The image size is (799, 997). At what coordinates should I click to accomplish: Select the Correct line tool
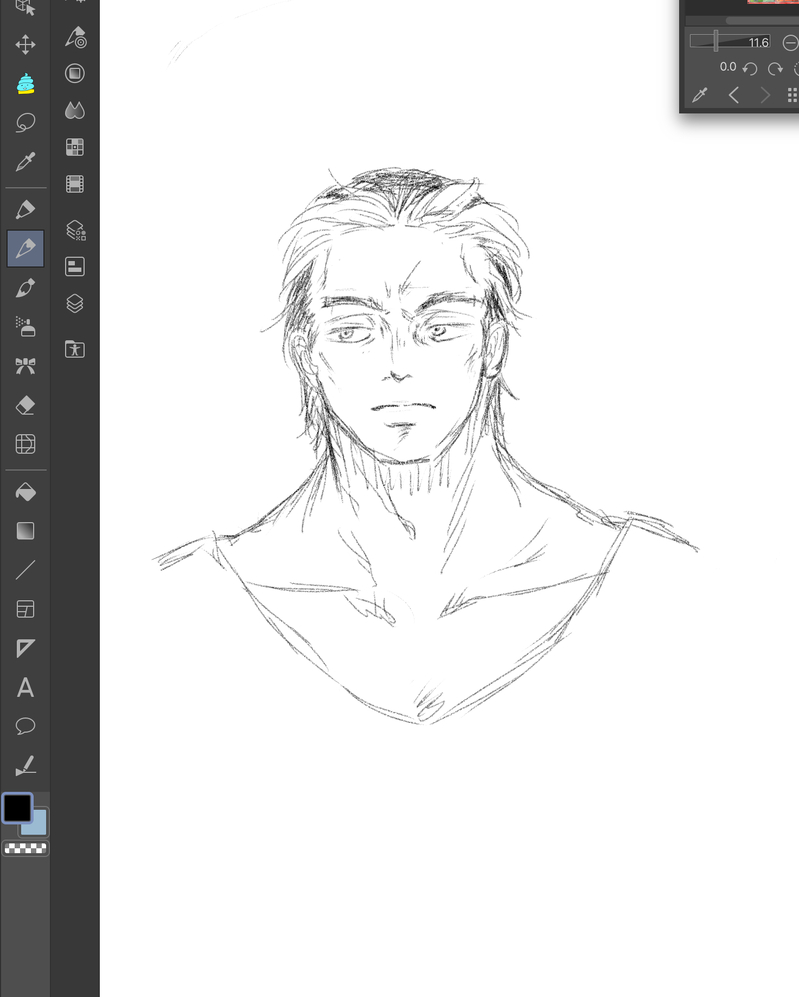[x=25, y=765]
